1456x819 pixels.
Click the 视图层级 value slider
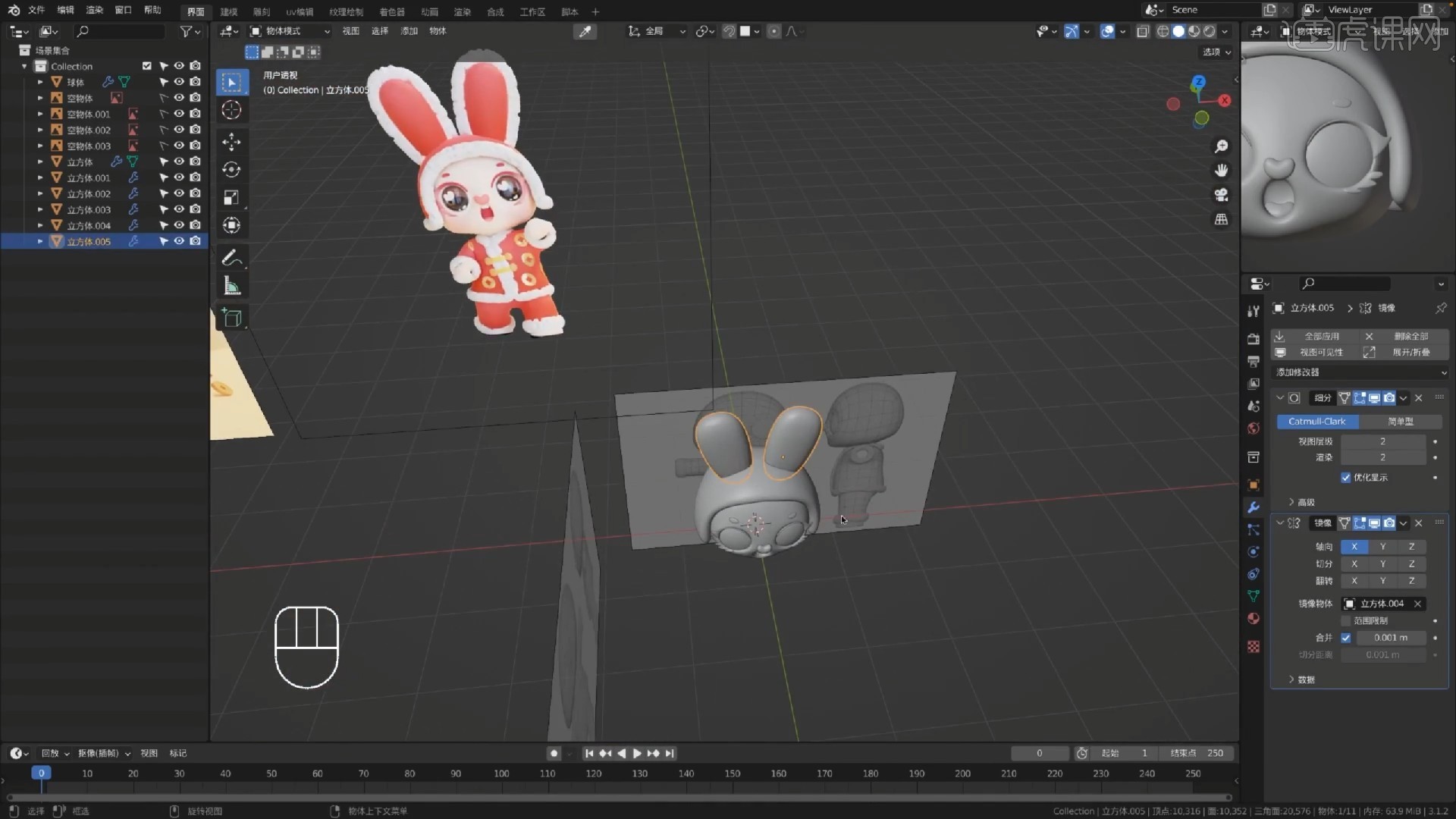pos(1383,441)
